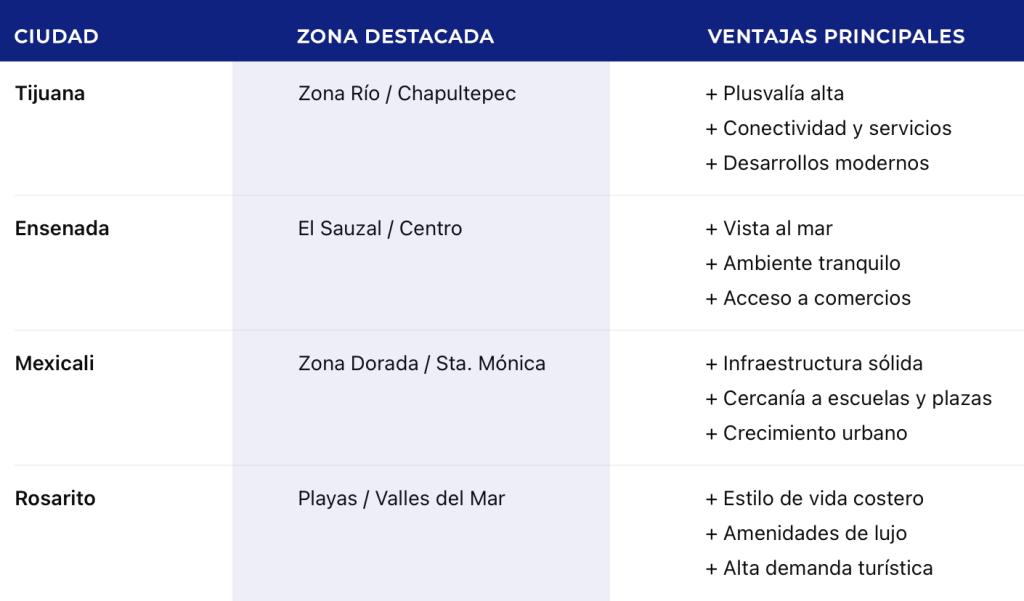Click the Vista al mar advantage

click(x=770, y=229)
